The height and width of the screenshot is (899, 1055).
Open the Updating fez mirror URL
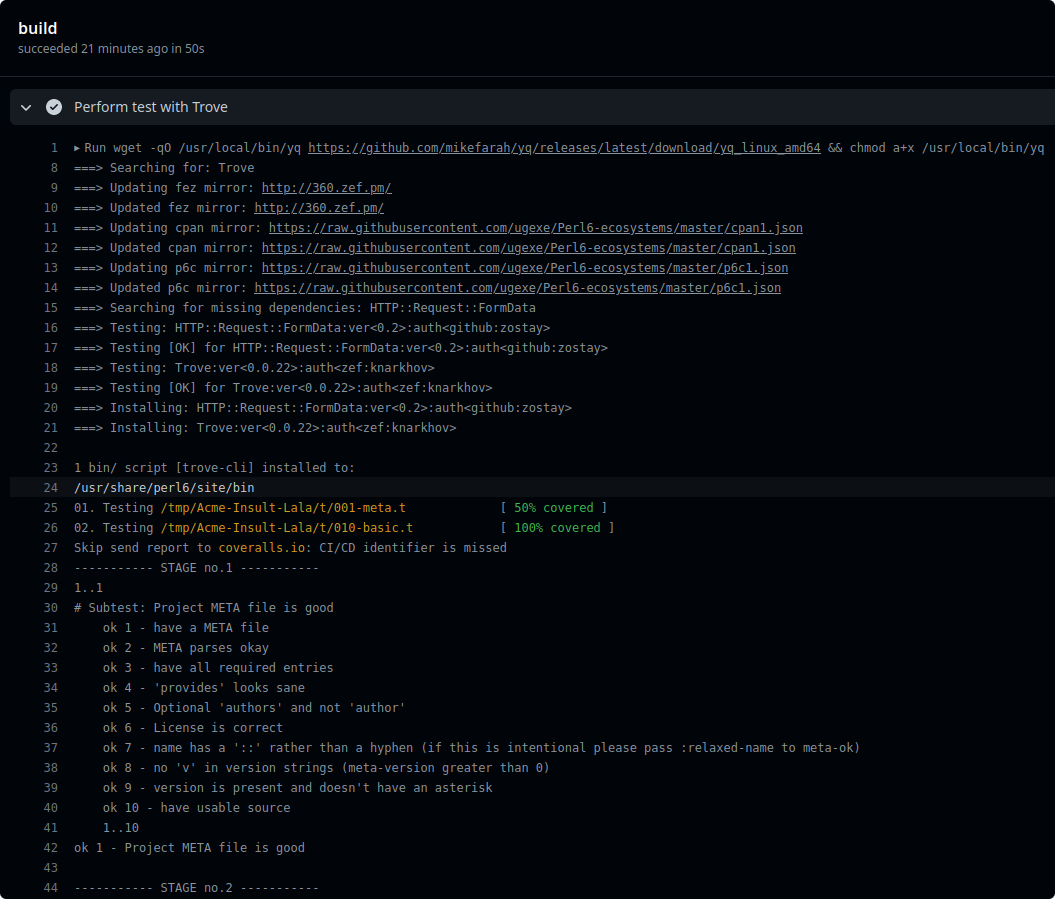[326, 188]
